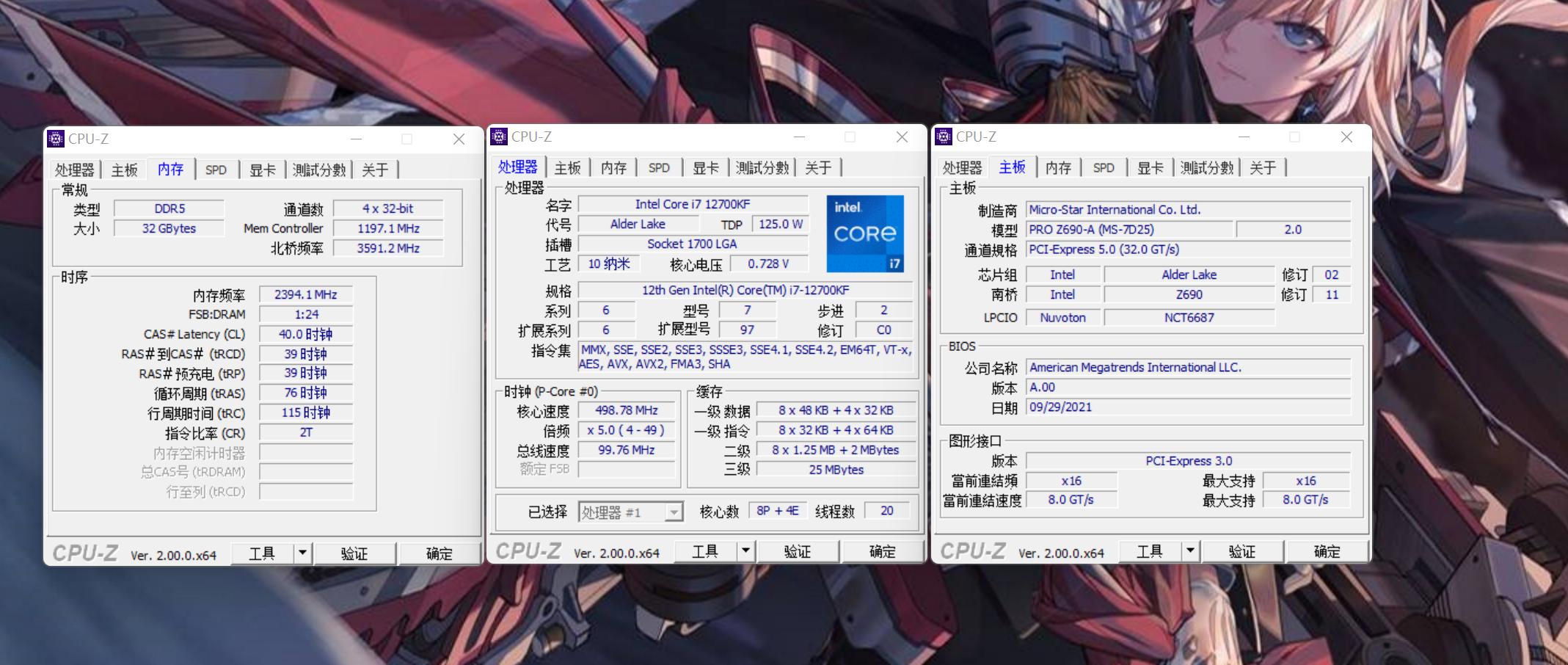
Task: Click the CPU-Z title icon of the mainboard window
Action: pos(944,137)
